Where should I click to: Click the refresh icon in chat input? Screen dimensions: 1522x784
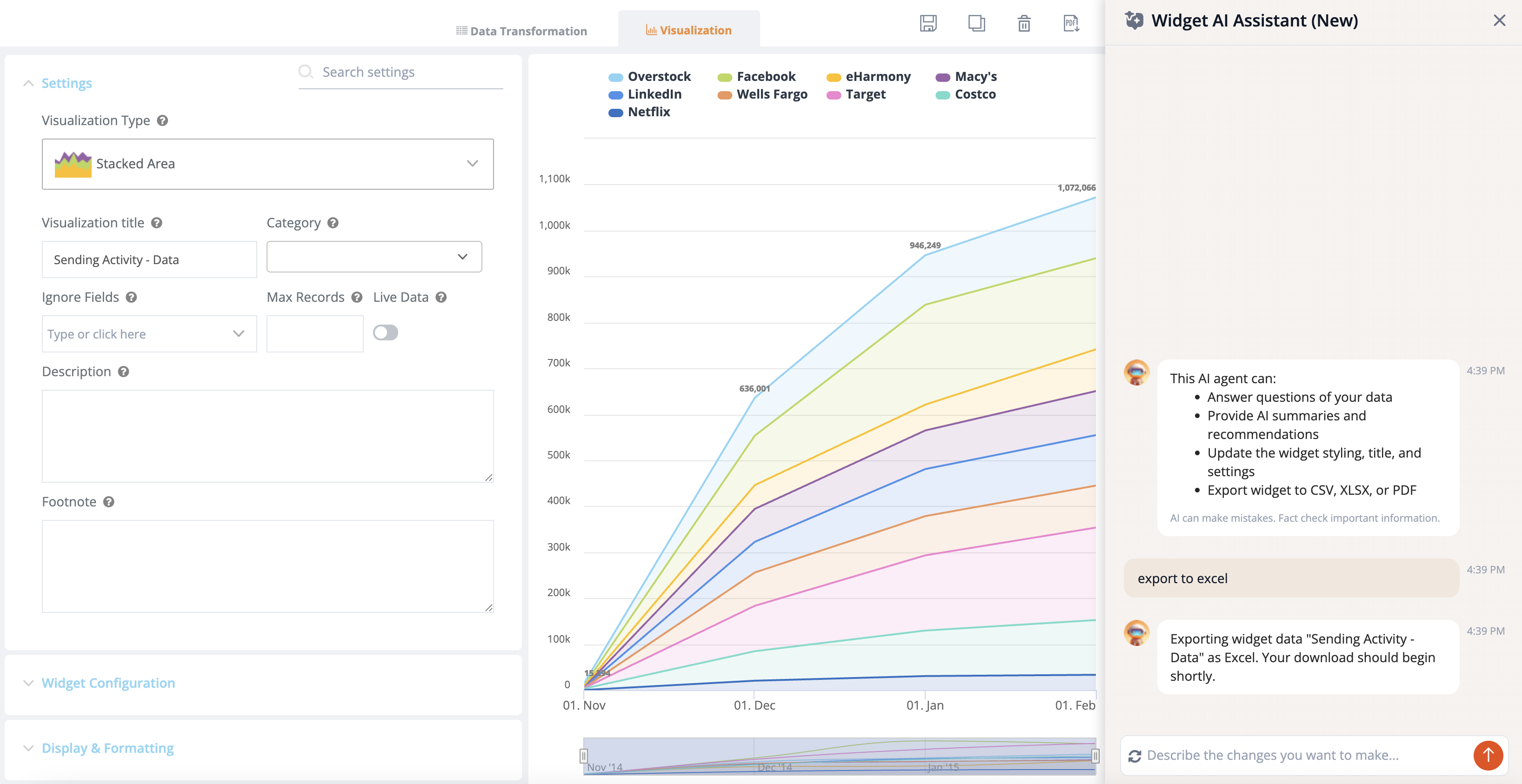pyautogui.click(x=1135, y=756)
